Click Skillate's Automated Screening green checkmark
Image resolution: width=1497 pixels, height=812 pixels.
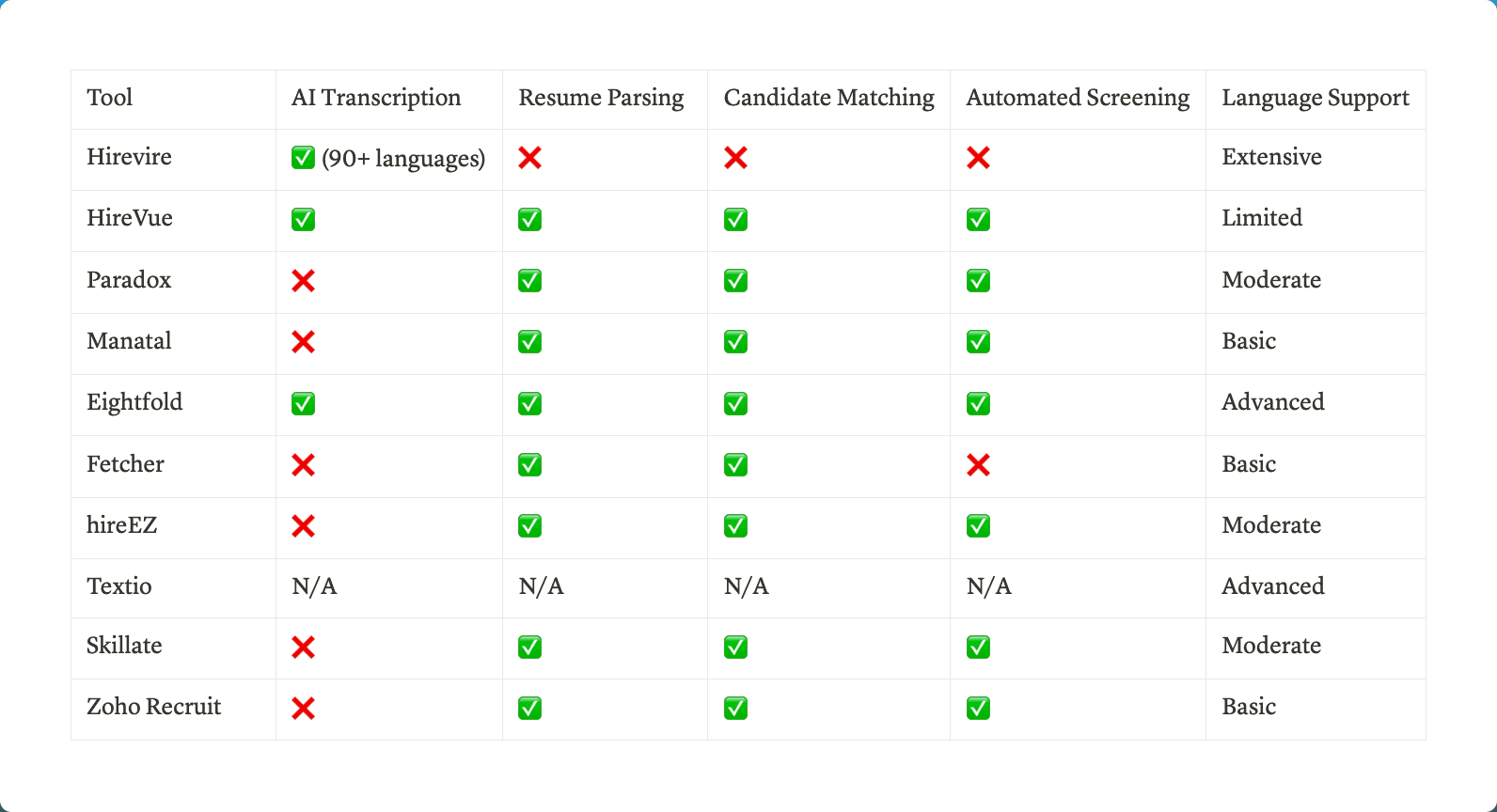point(978,647)
